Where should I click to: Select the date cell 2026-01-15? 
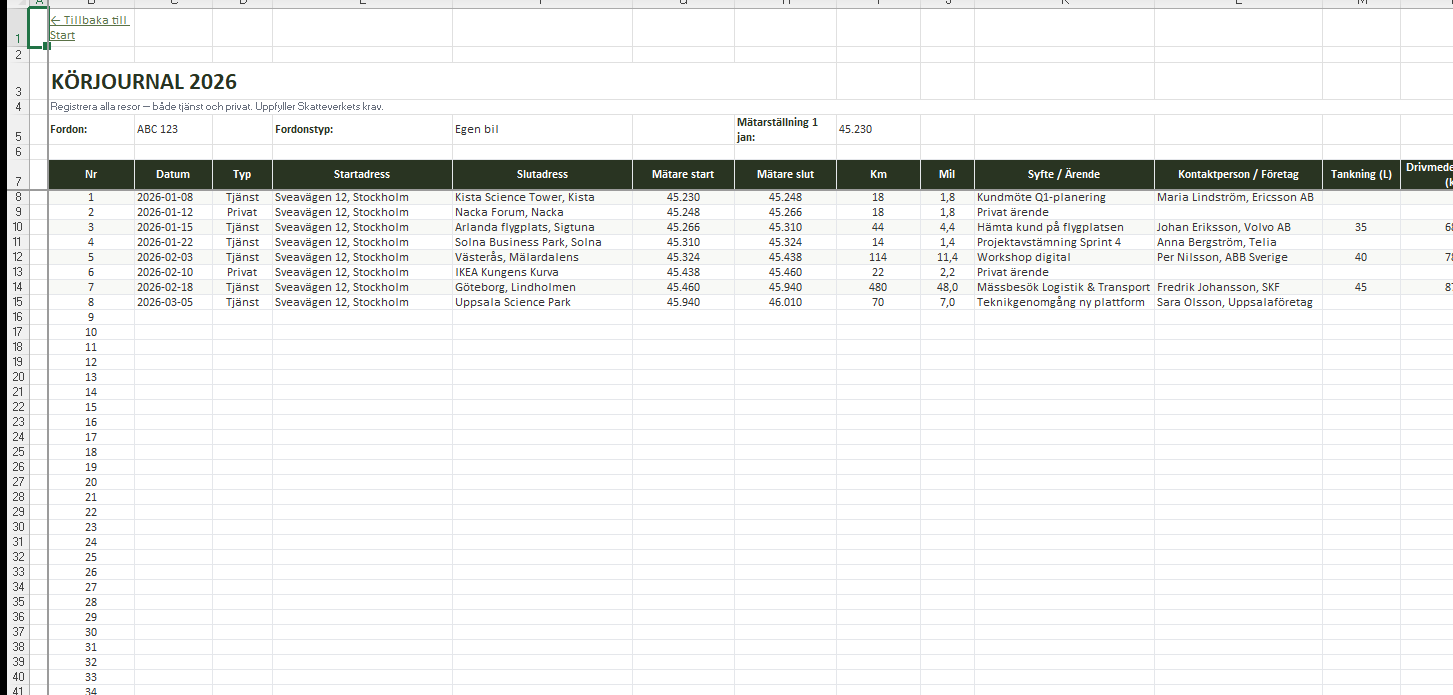165,227
